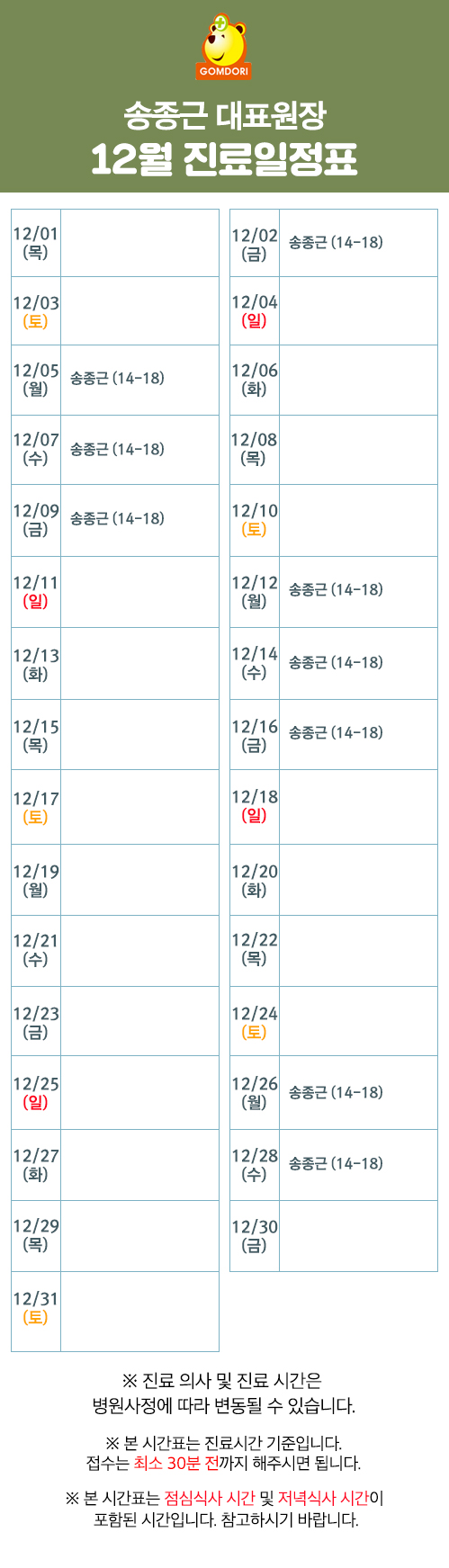Click the red 저녁식사 시간 text
Screen dimensions: 449x1568
click(324, 1498)
